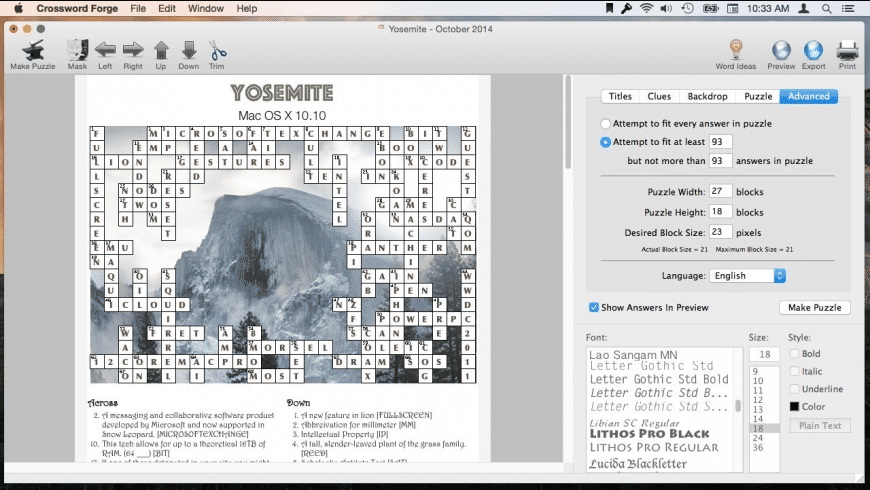Select Lucida Blackletter font

coord(638,463)
